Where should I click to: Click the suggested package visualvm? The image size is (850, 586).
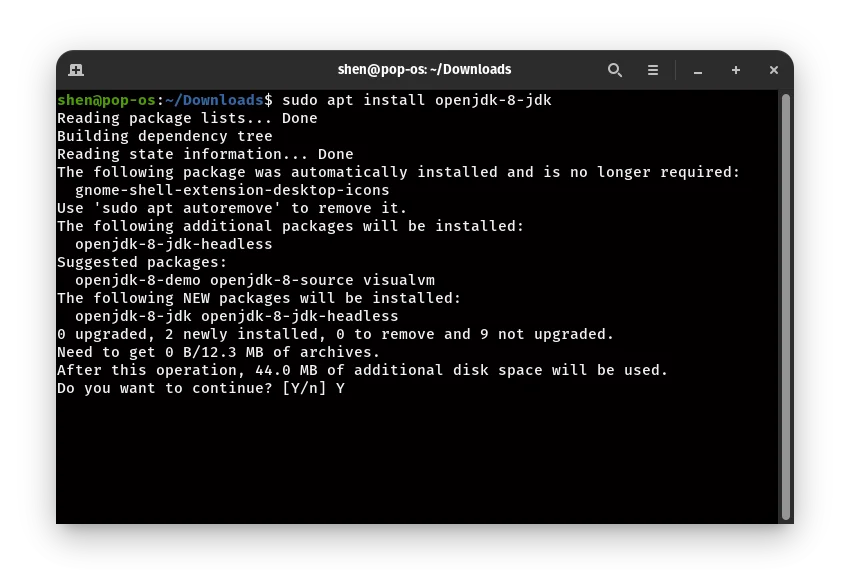(x=398, y=280)
